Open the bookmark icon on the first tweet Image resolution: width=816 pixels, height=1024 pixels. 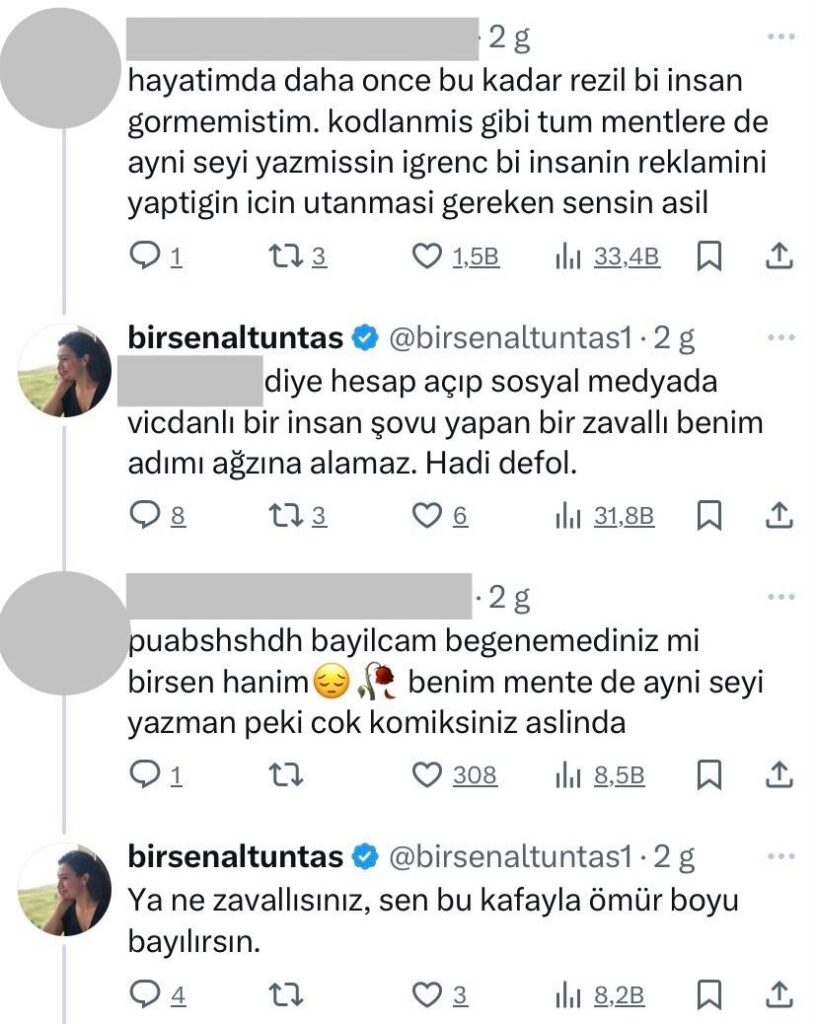pos(709,257)
